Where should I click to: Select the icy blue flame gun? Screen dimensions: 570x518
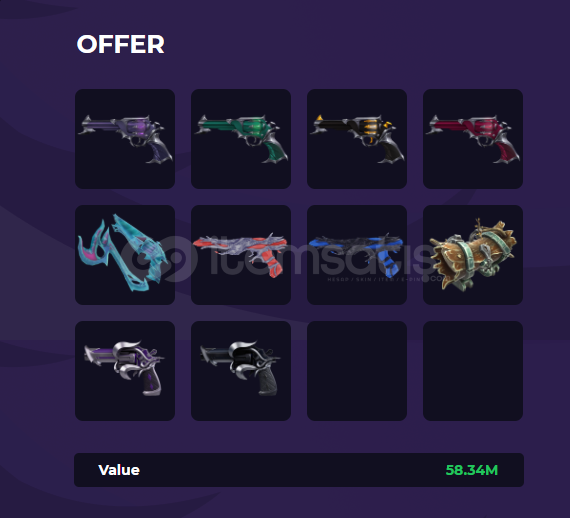(125, 254)
